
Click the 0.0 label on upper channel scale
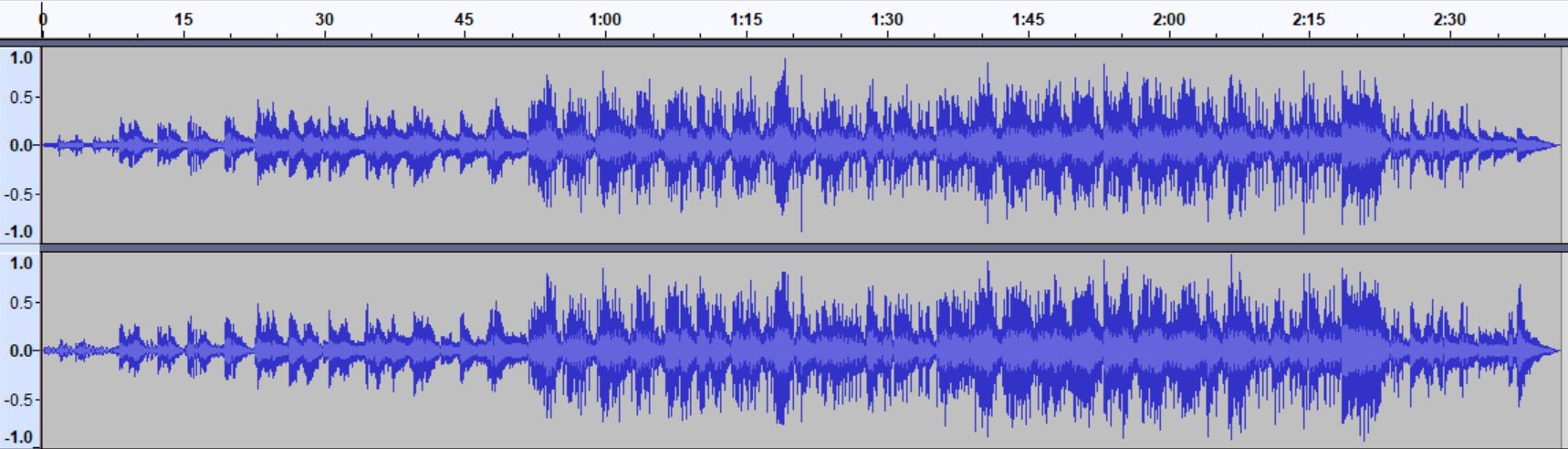[20, 145]
